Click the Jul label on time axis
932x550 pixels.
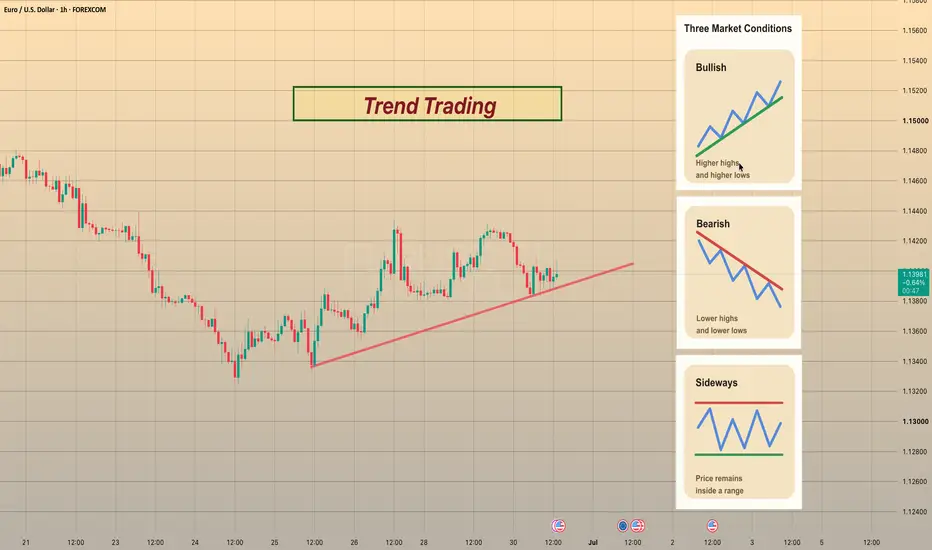click(593, 542)
